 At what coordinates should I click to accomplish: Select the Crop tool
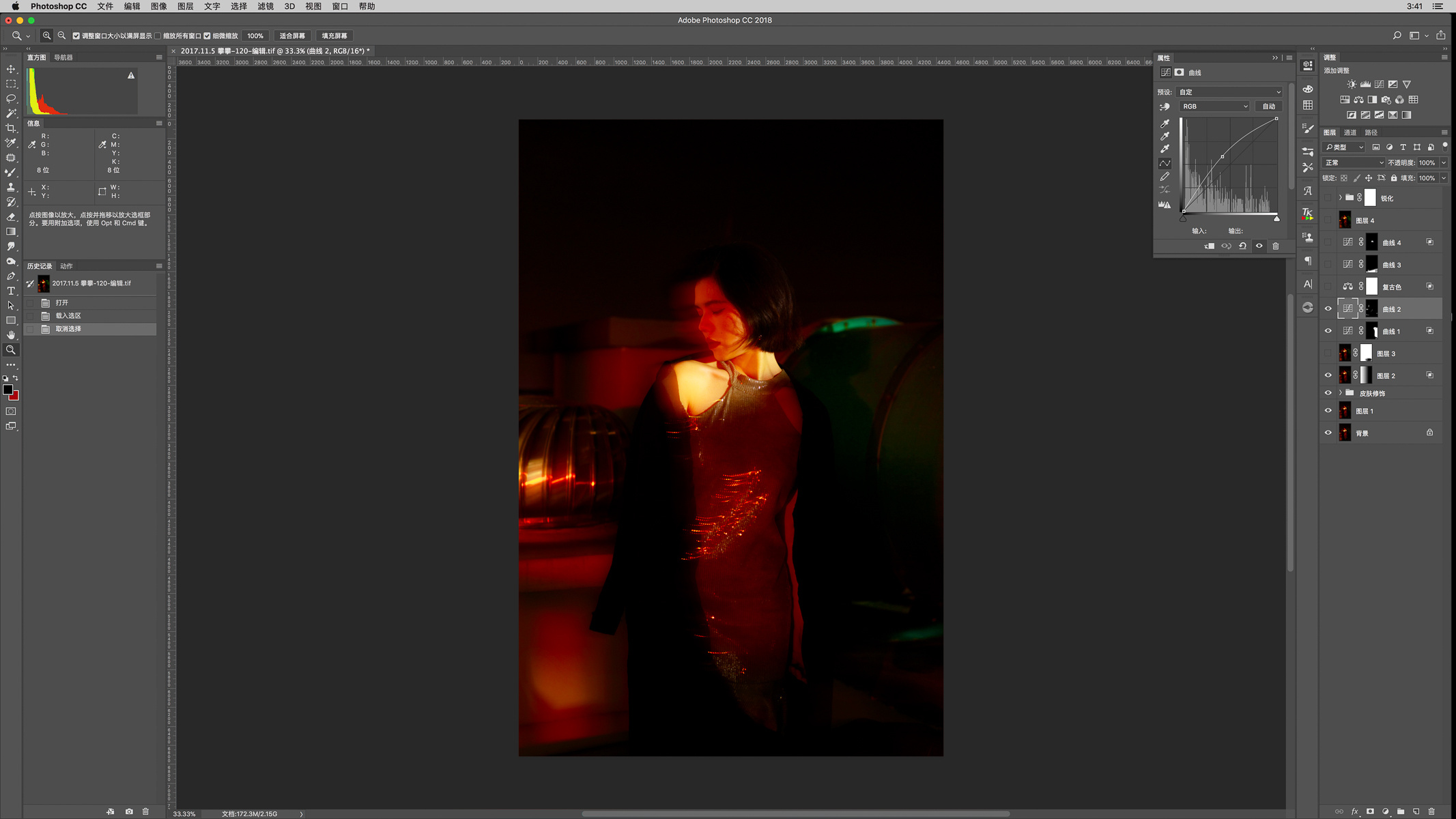[x=11, y=128]
